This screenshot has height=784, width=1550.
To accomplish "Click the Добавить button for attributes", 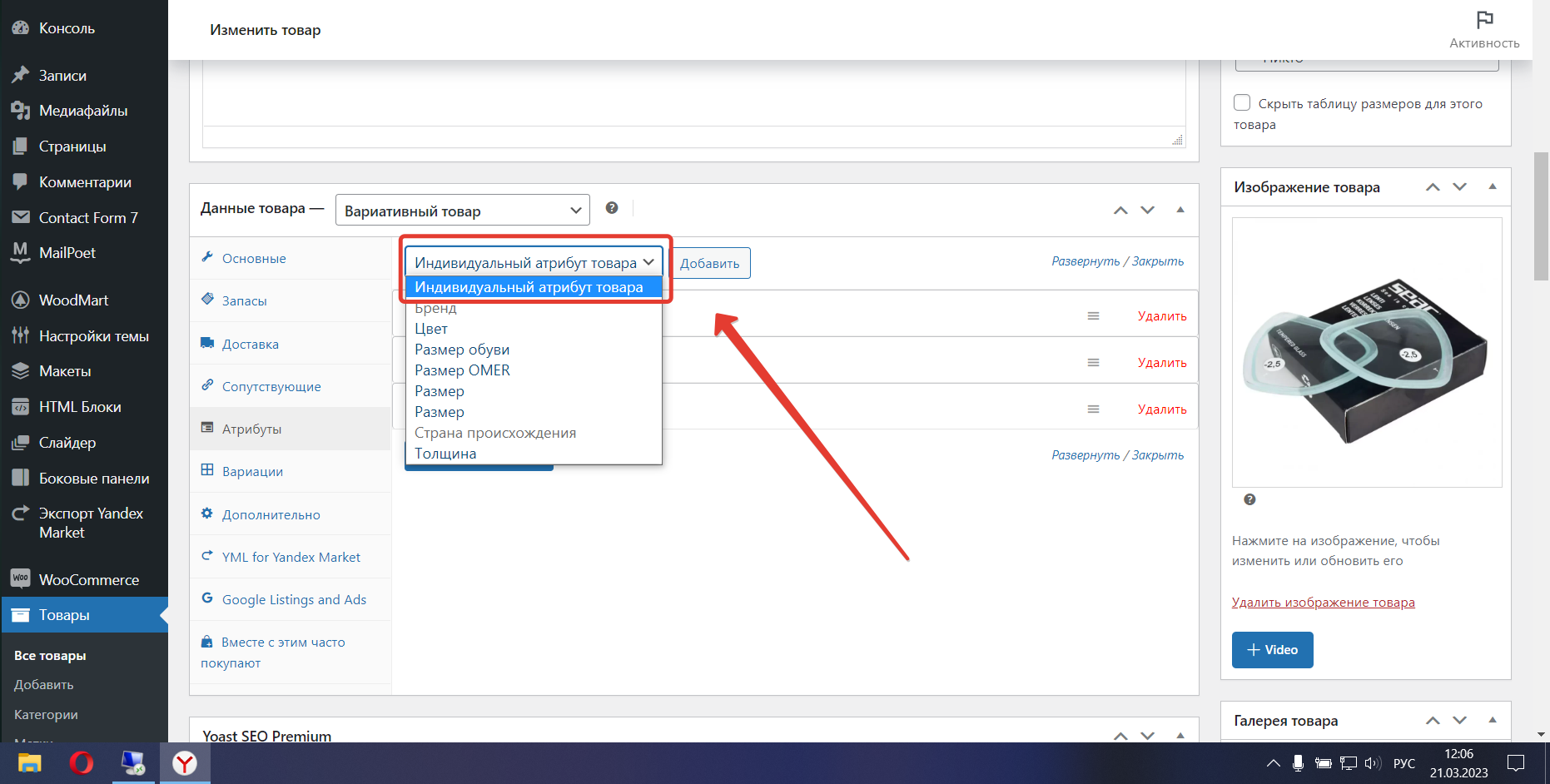I will pos(709,262).
